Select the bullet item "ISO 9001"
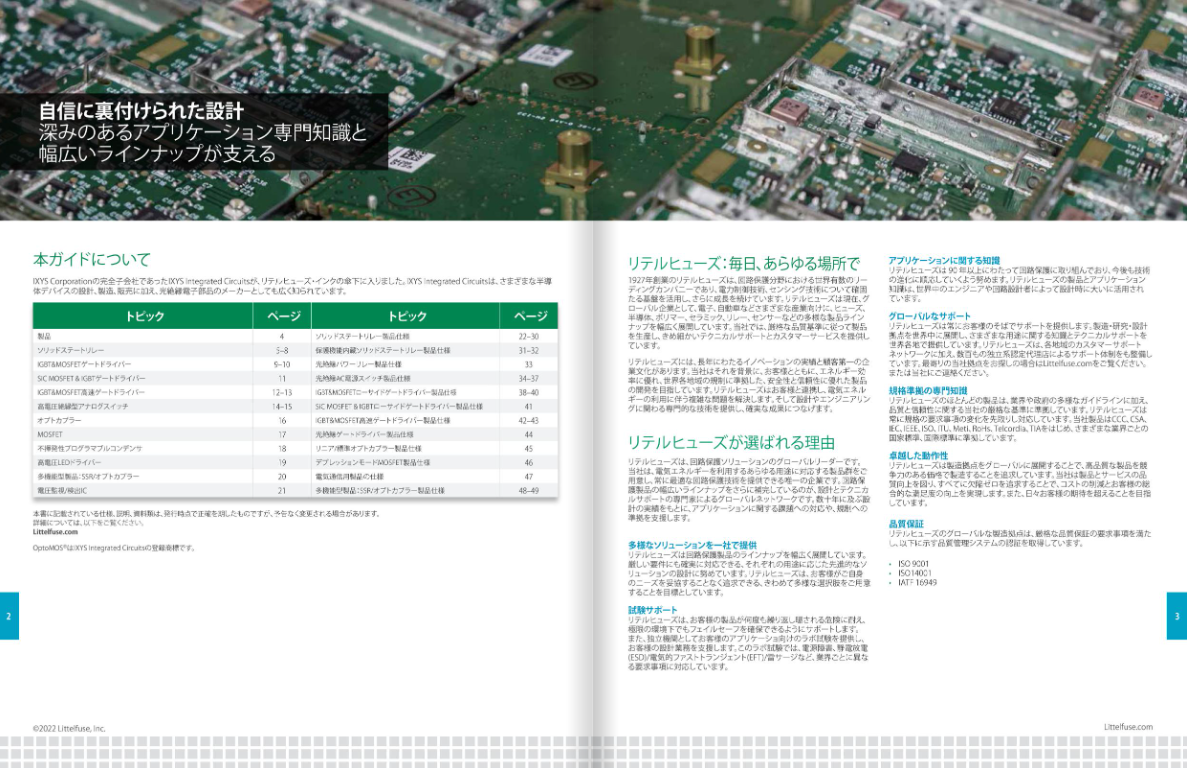Viewport: 1187px width, 768px height. coord(913,564)
